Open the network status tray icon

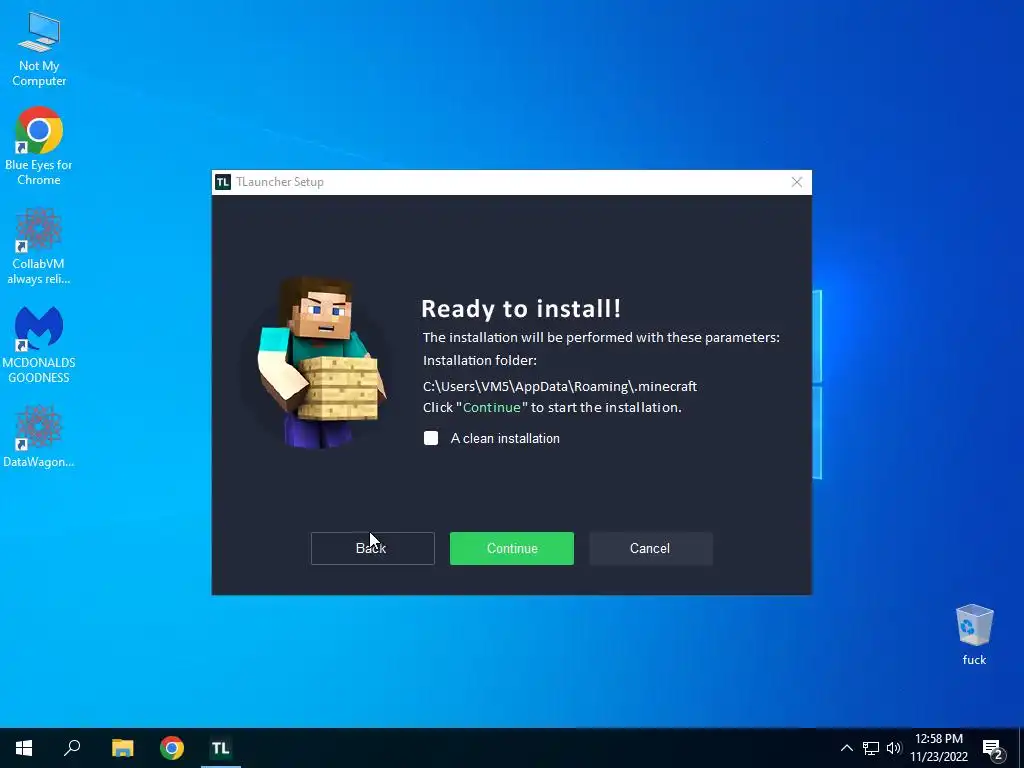pyautogui.click(x=871, y=748)
